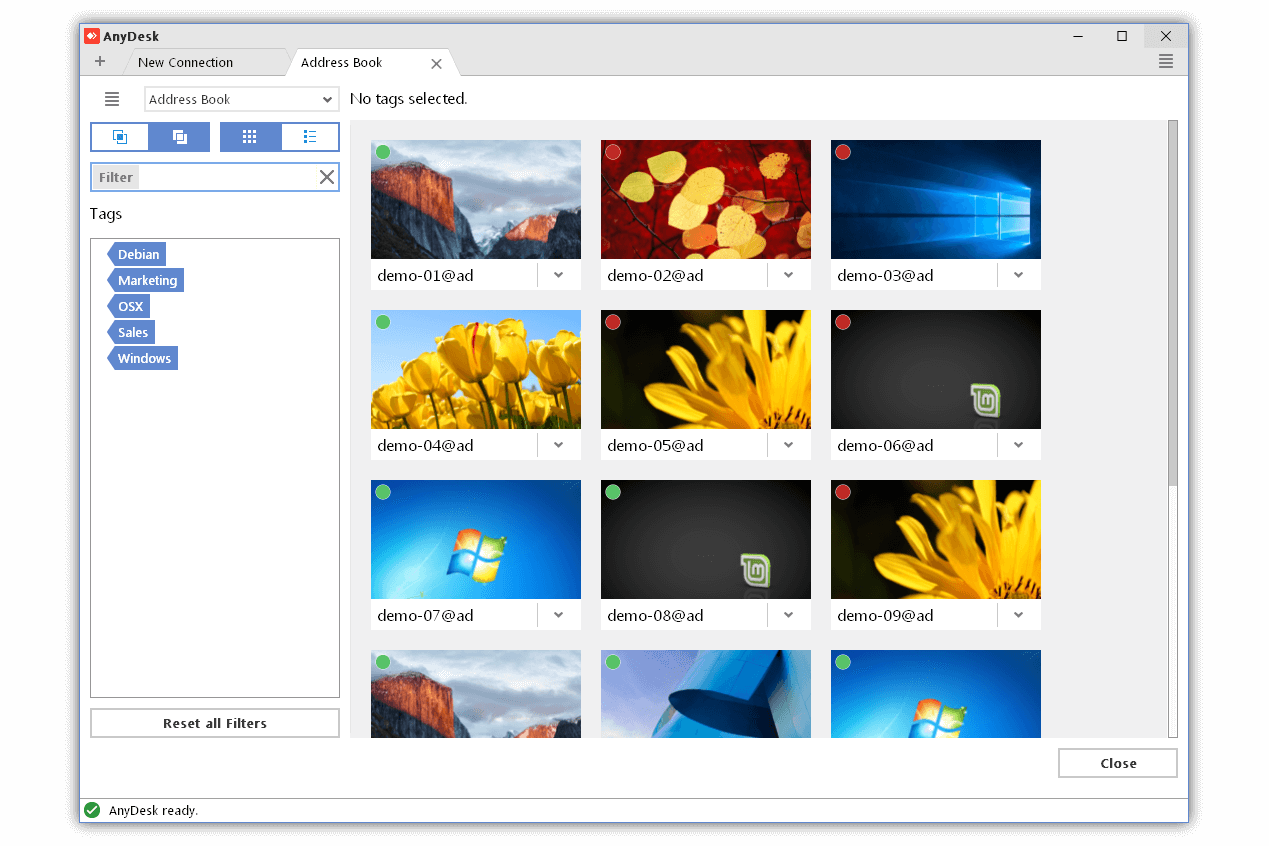Open the demo-09@ad yellow flower thumbnail
Viewport: 1269px width, 846px height.
point(936,540)
